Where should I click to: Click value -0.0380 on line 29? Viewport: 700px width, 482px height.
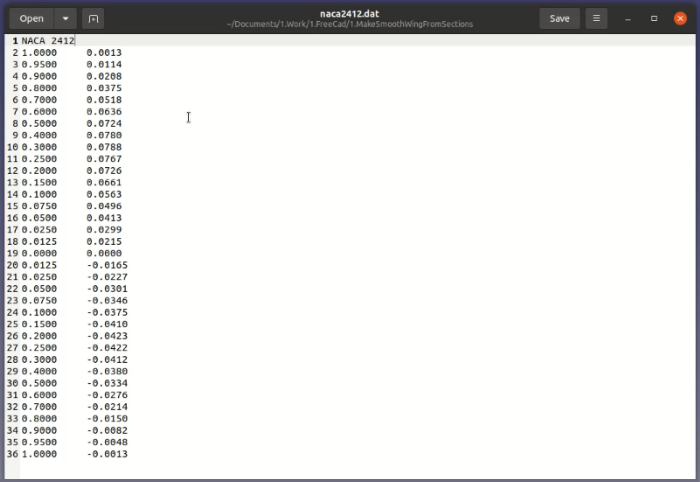[x=107, y=371]
